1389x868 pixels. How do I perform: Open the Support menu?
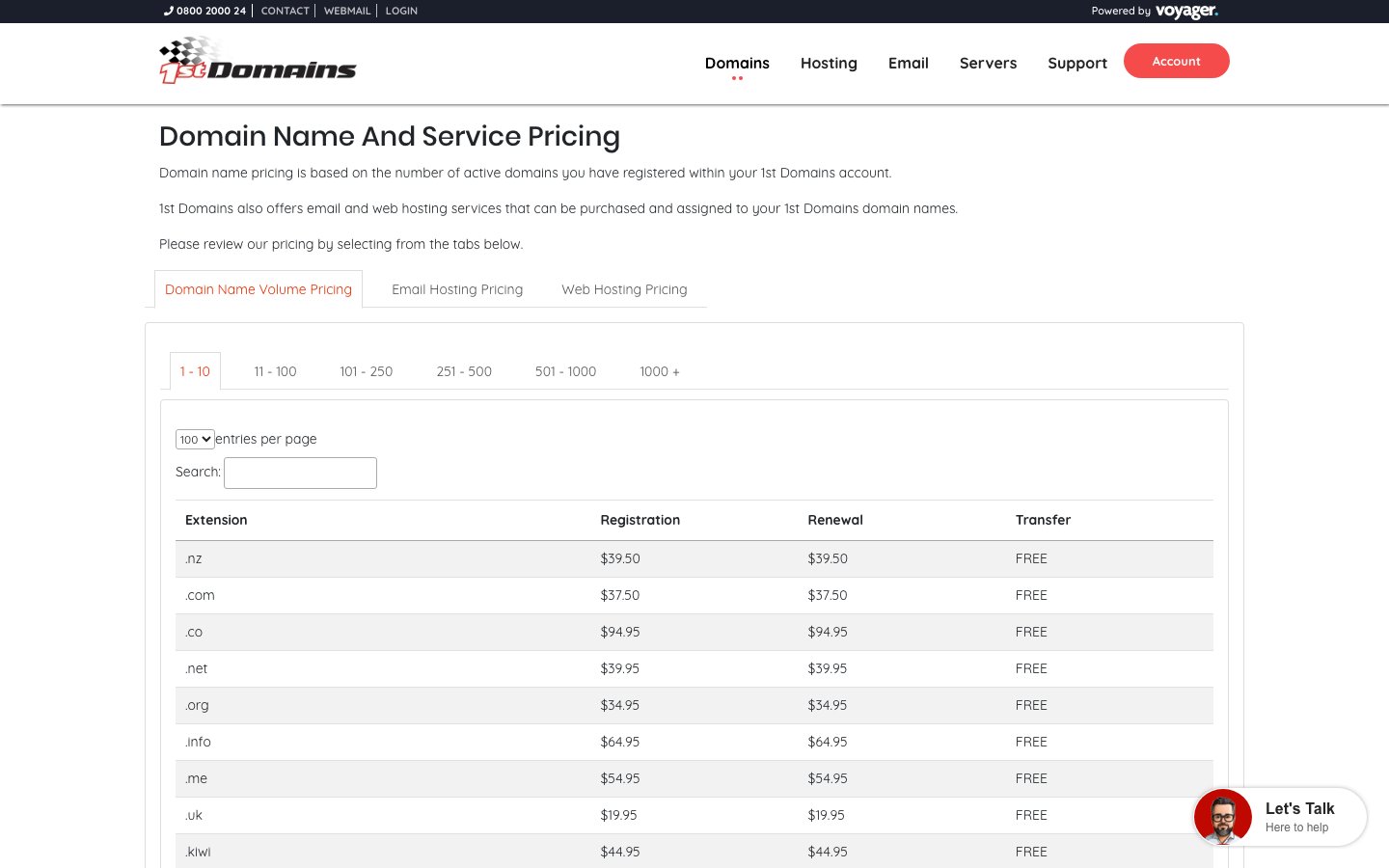(1077, 63)
